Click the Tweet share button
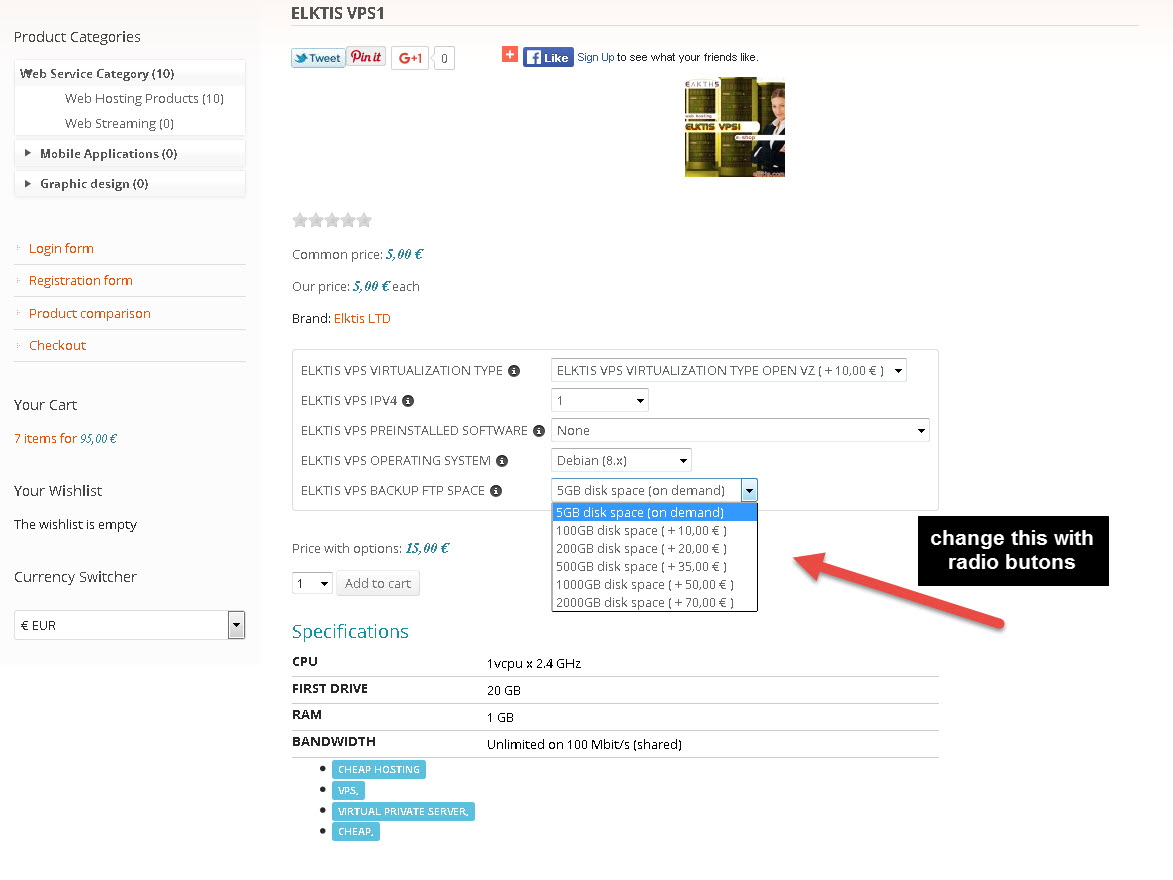This screenshot has width=1173, height=880. click(318, 58)
